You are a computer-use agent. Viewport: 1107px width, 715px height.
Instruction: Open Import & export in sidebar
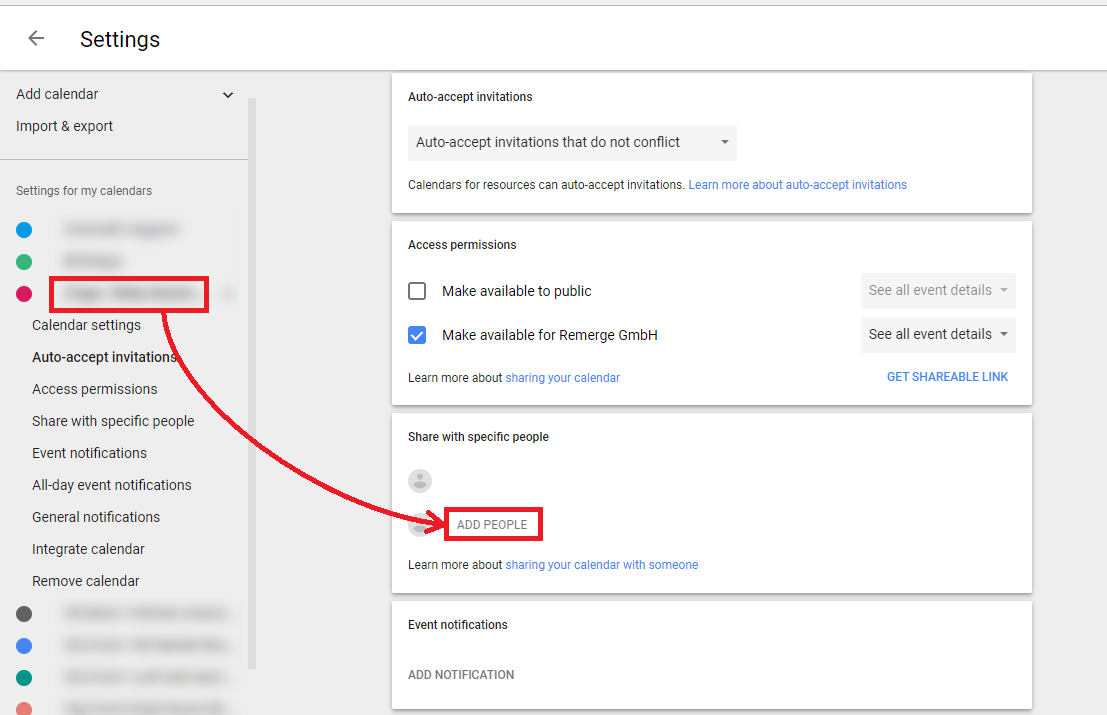pyautogui.click(x=64, y=127)
